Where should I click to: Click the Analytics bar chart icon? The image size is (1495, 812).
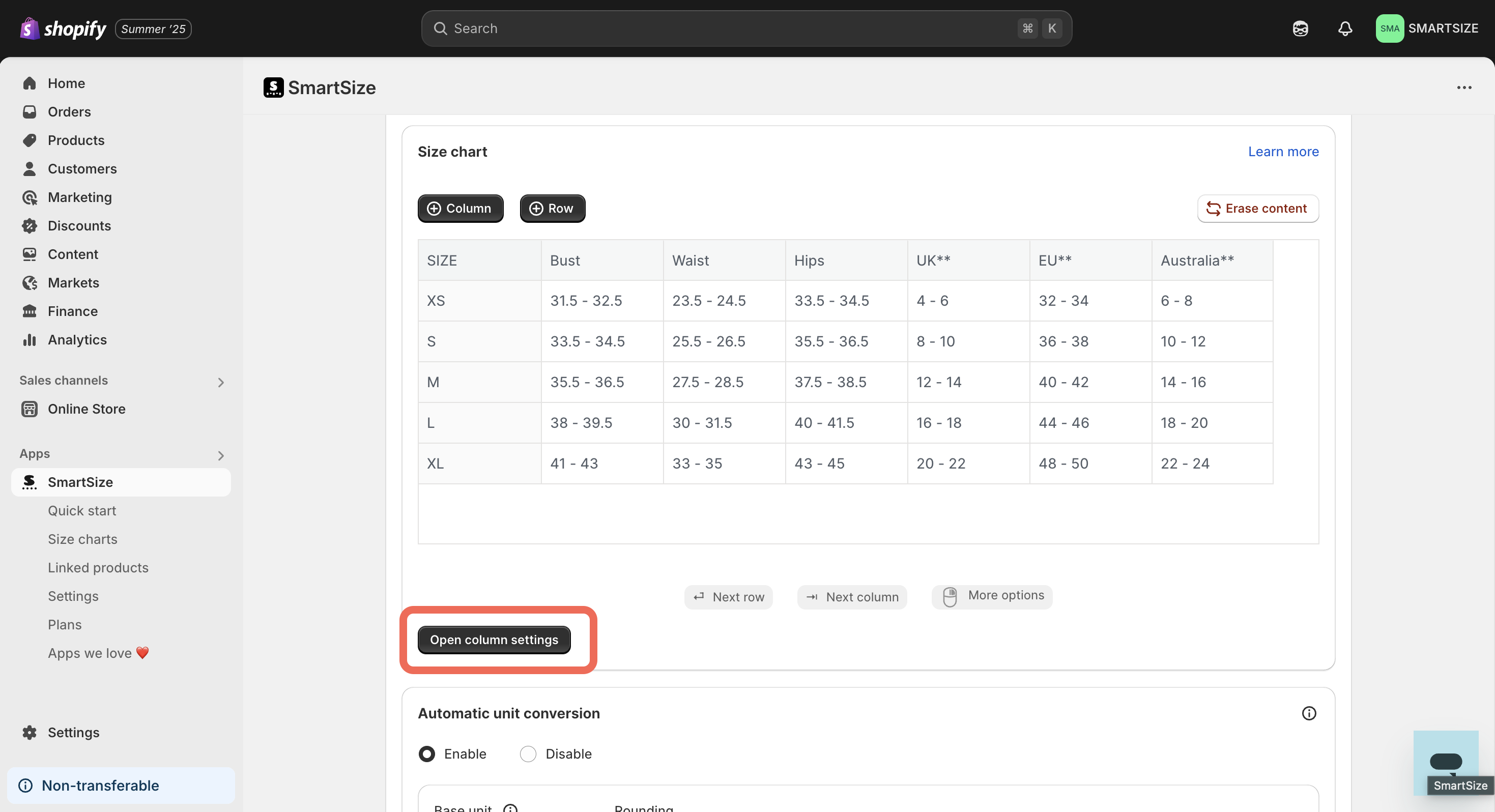click(x=30, y=339)
